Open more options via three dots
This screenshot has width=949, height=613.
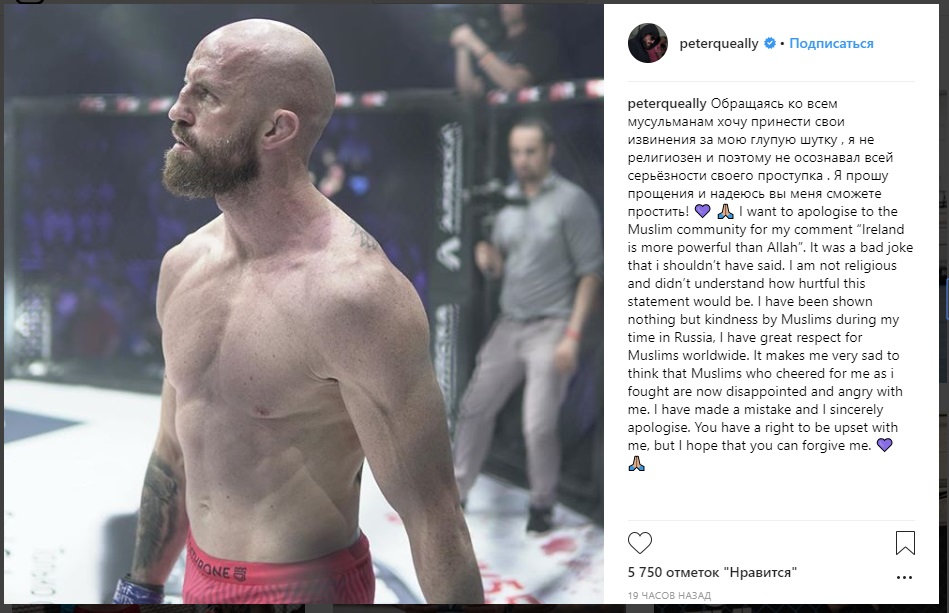coord(904,577)
